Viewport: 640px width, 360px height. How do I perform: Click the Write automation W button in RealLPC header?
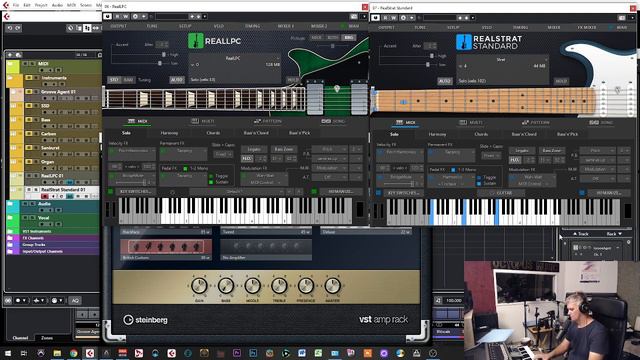126,16
